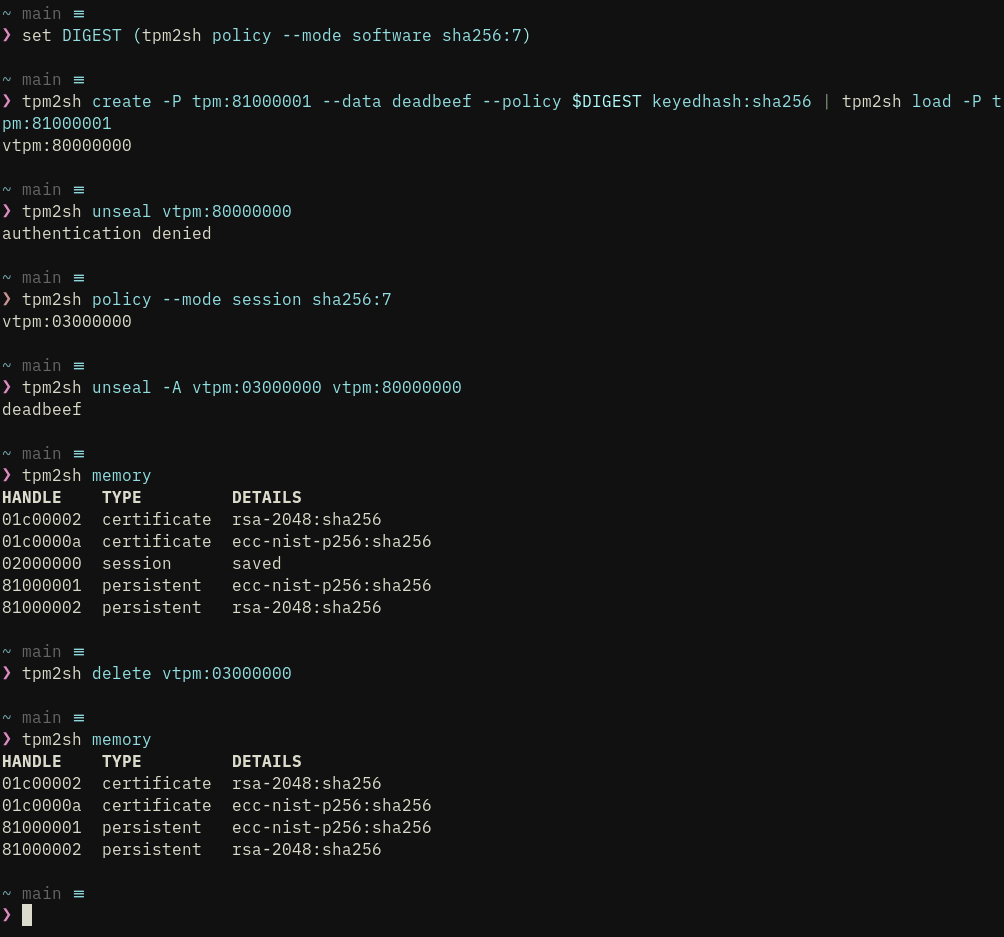Click the git status glyph on the topmost prompt
The height and width of the screenshot is (937, 1004).
tap(79, 14)
